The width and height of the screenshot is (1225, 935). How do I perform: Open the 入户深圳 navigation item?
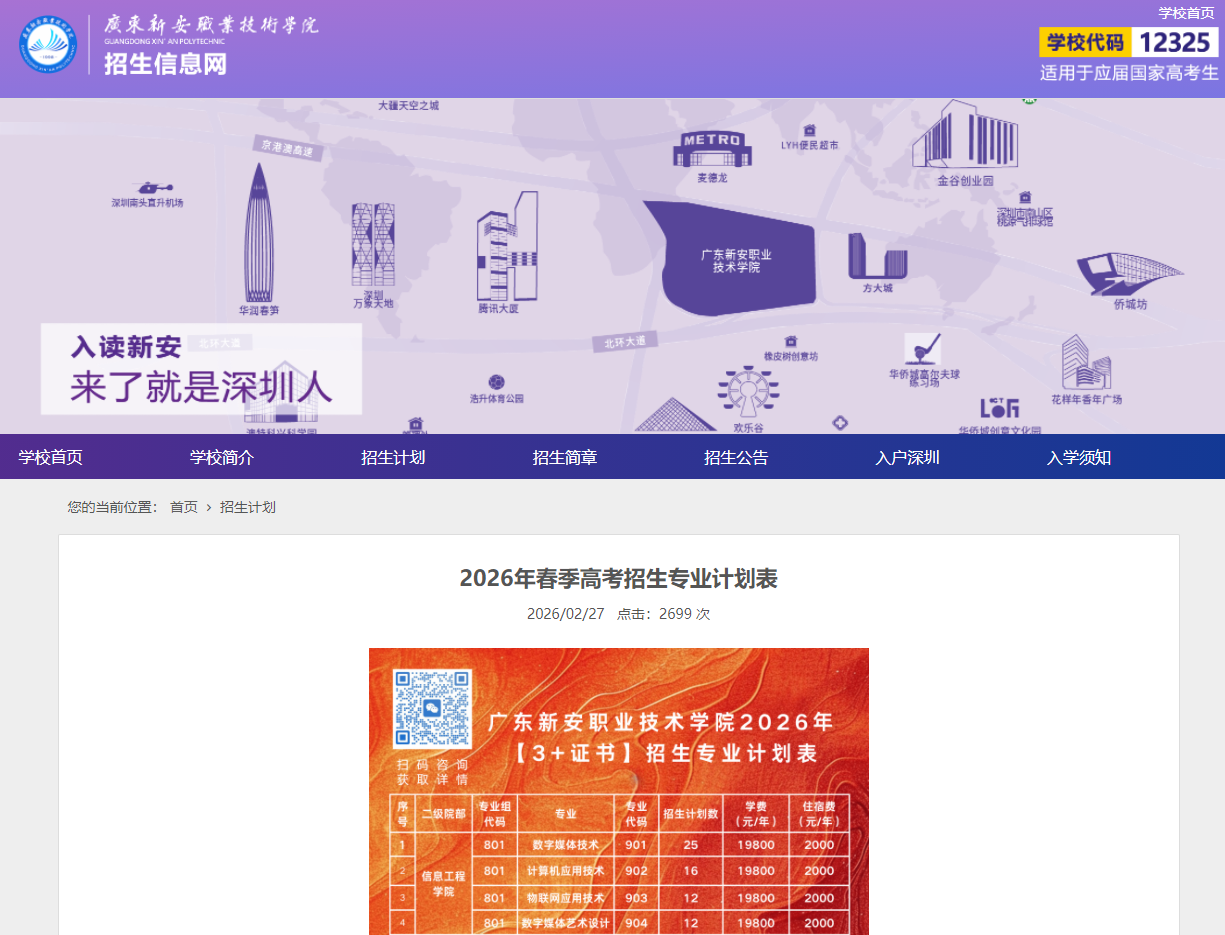905,456
